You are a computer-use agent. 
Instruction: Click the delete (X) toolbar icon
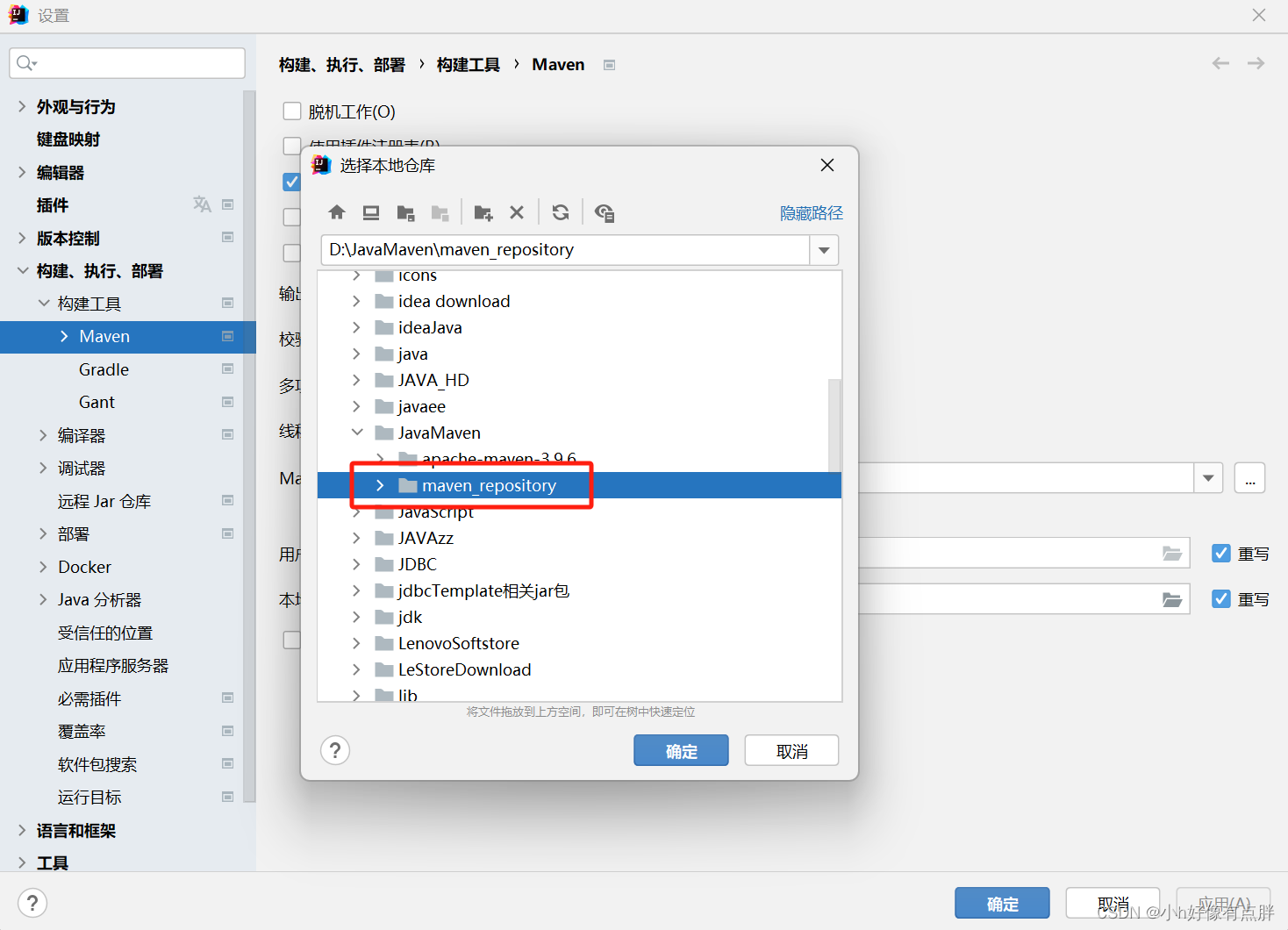517,212
